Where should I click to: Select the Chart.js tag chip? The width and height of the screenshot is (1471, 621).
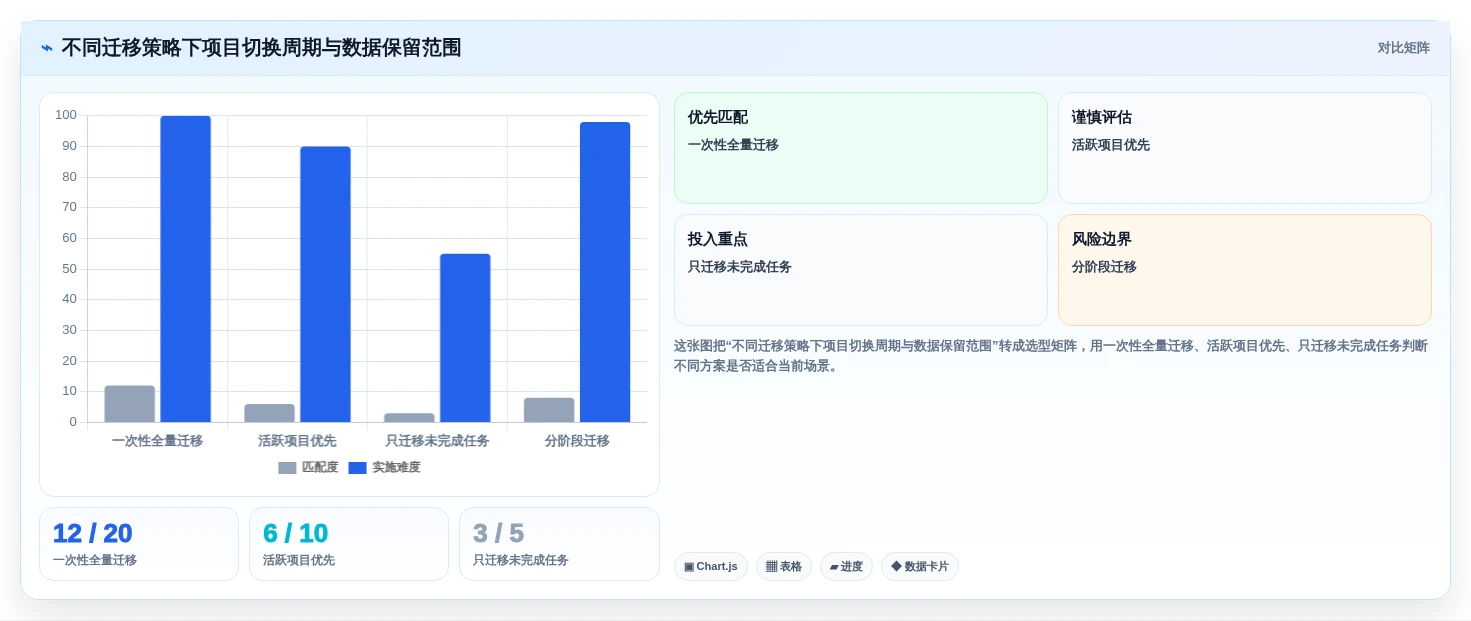coord(711,567)
